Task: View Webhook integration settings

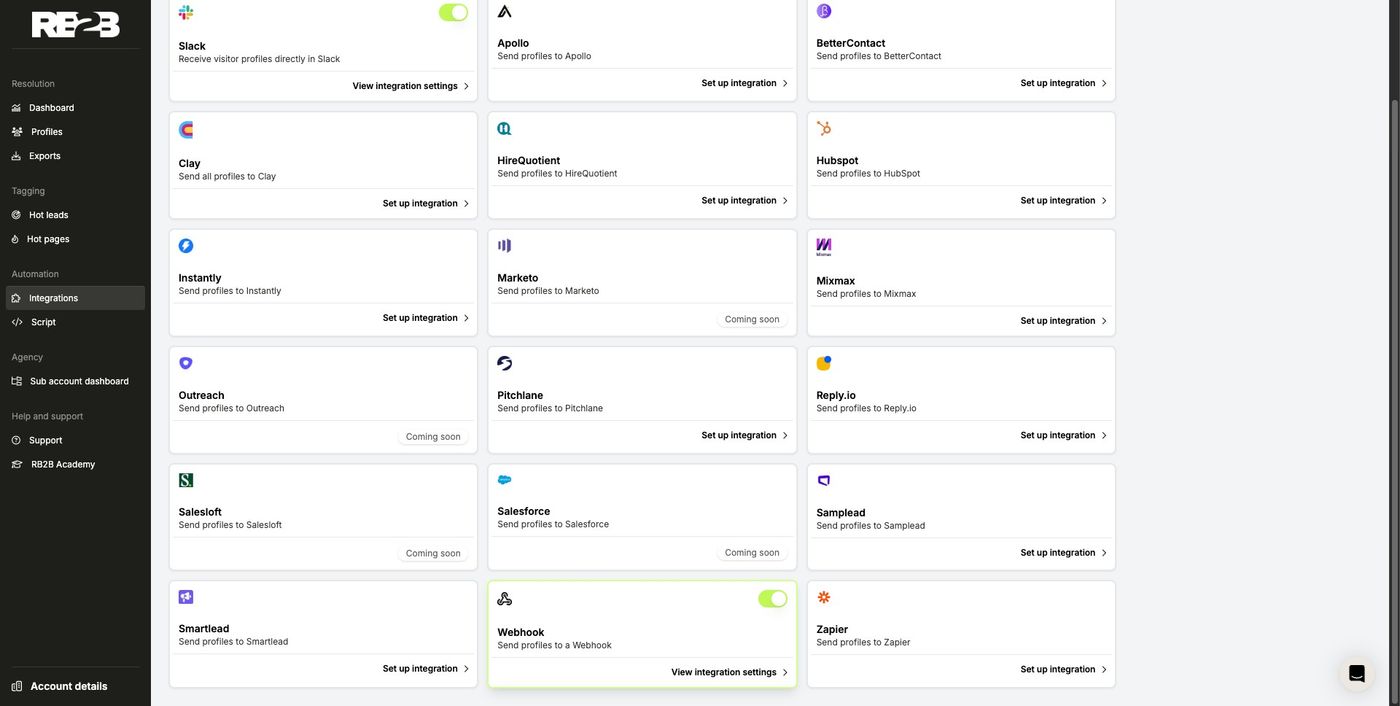Action: point(730,672)
